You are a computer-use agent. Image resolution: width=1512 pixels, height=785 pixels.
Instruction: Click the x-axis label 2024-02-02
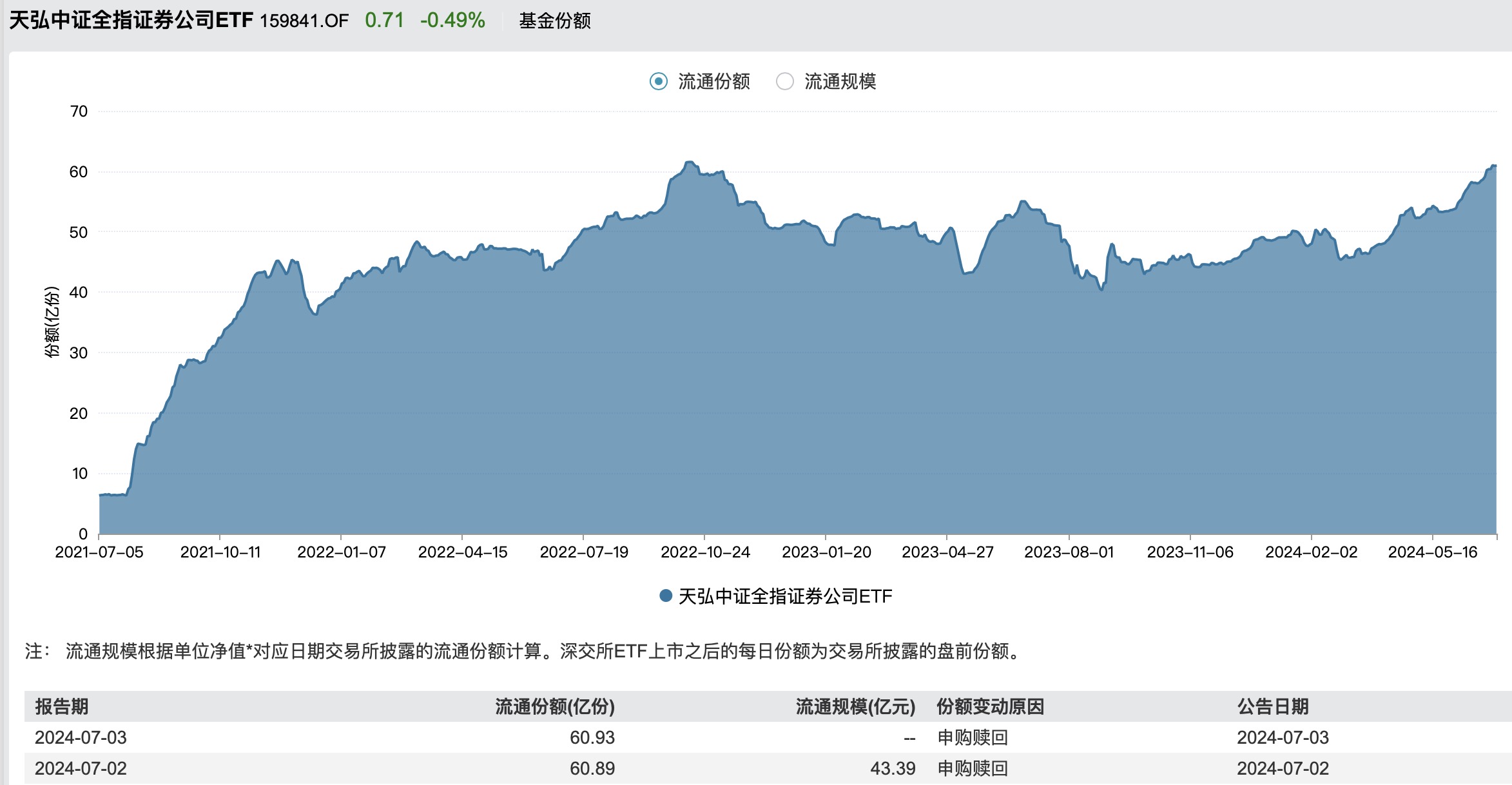(1312, 552)
